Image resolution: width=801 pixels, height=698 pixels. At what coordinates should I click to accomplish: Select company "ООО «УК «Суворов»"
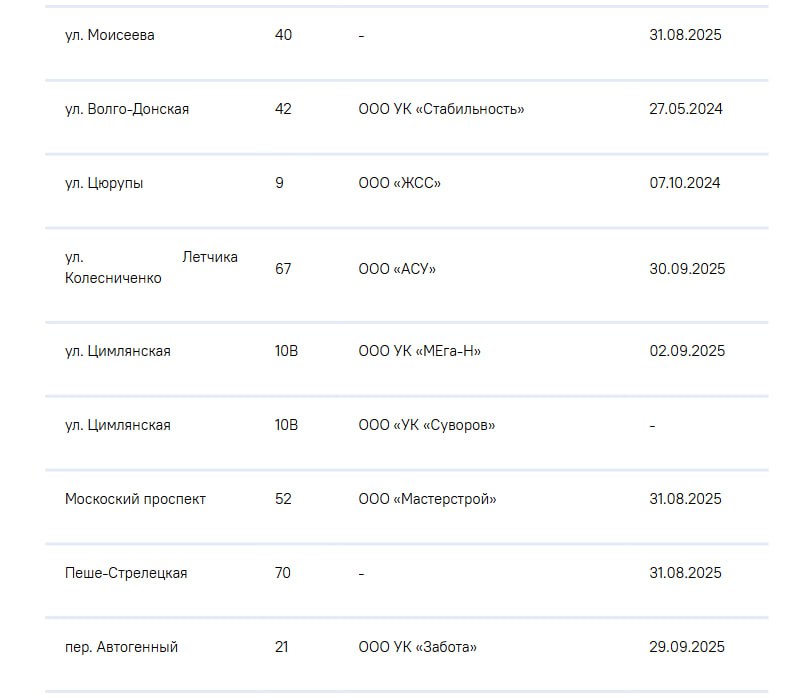pos(427,425)
